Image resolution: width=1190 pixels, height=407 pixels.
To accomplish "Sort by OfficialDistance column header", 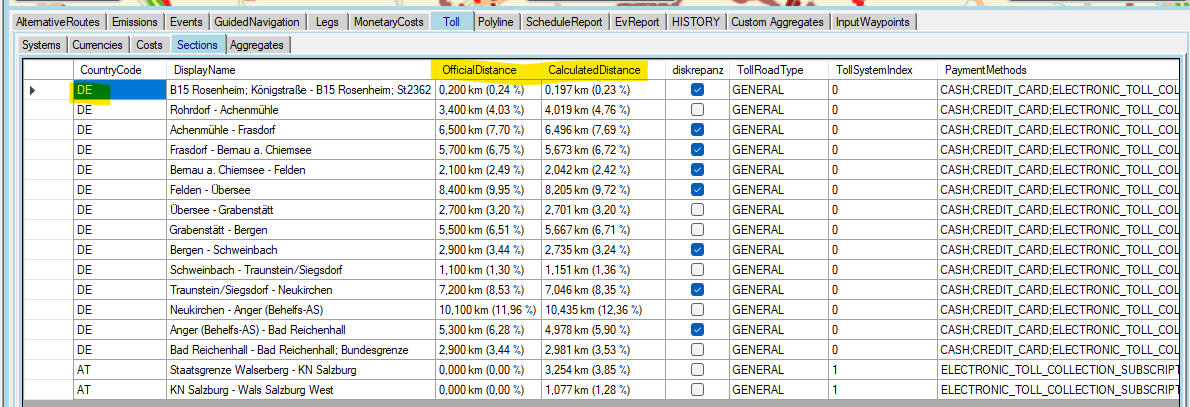I will (x=479, y=70).
